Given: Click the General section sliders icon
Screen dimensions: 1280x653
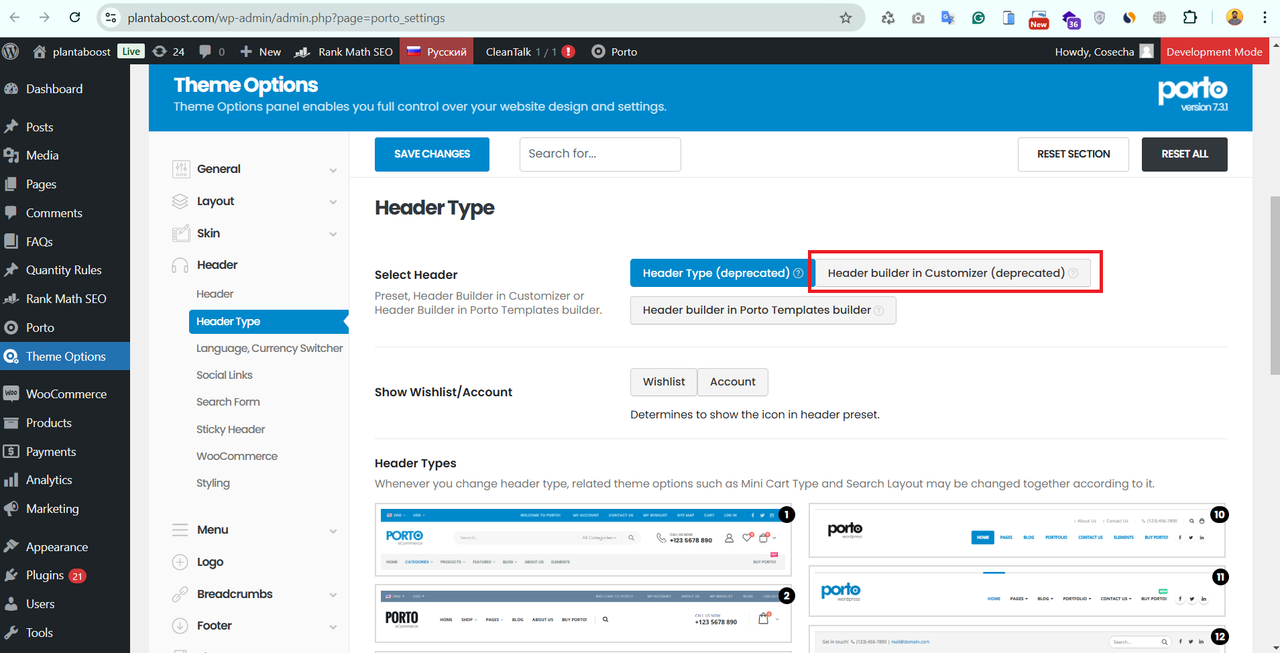Looking at the screenshot, I should click(180, 169).
